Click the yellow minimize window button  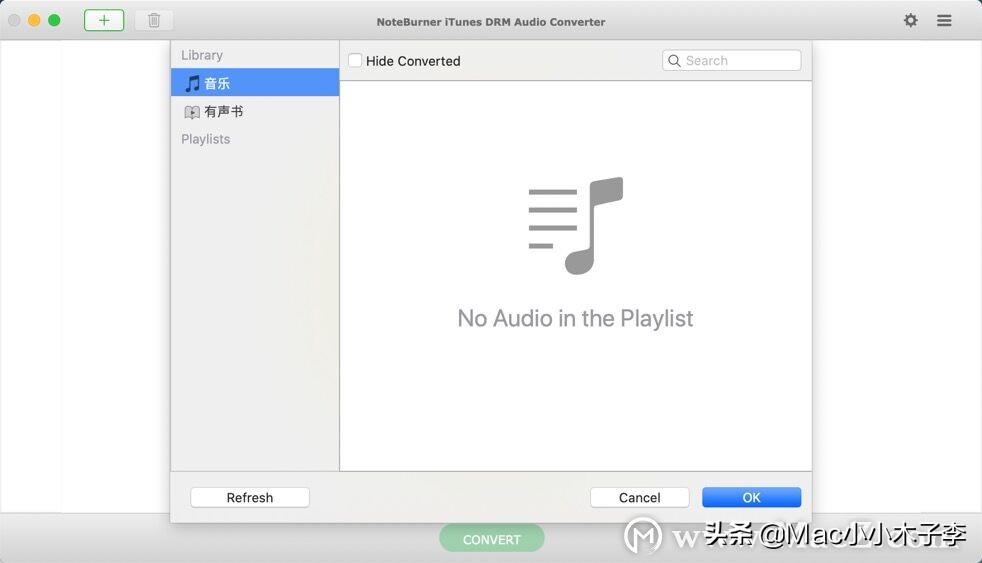click(x=34, y=21)
